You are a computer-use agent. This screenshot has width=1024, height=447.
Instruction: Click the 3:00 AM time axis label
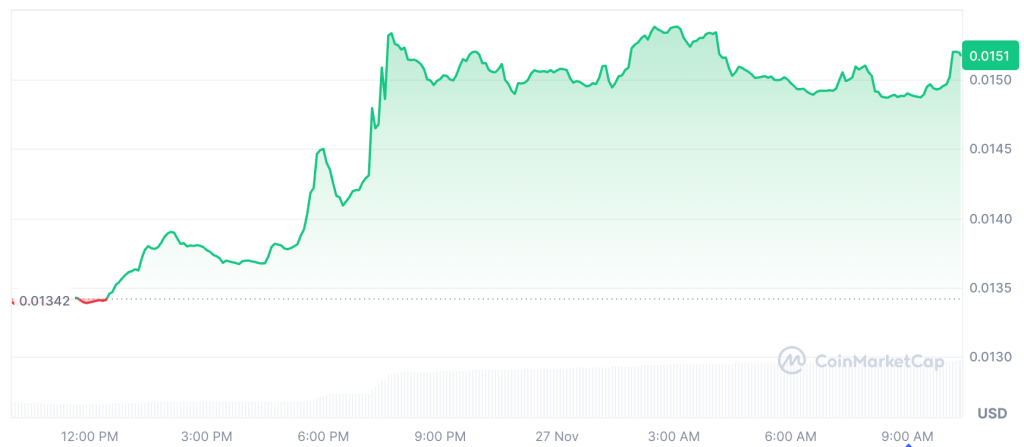pos(673,436)
